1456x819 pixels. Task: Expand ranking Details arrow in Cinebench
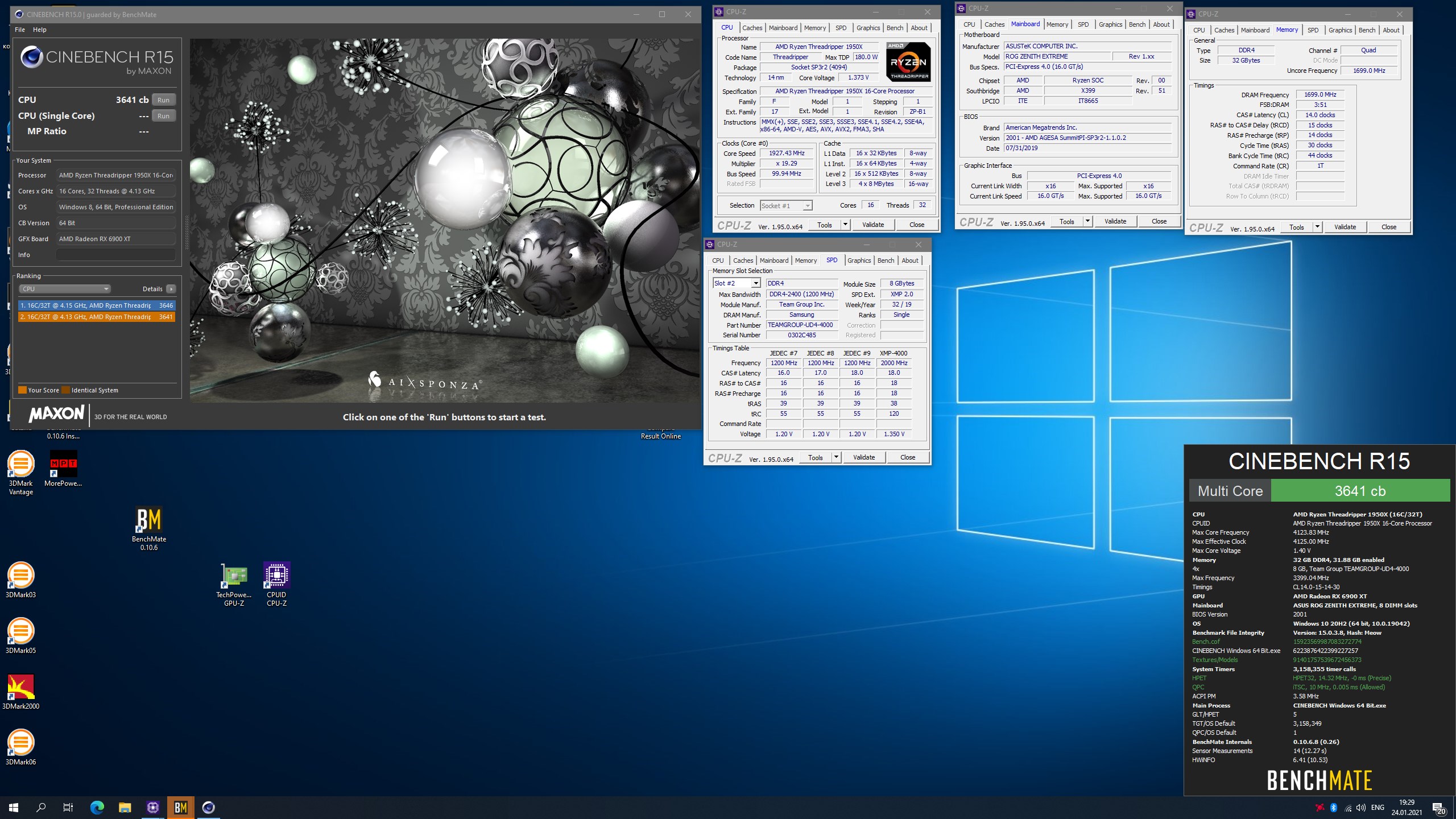(x=171, y=289)
